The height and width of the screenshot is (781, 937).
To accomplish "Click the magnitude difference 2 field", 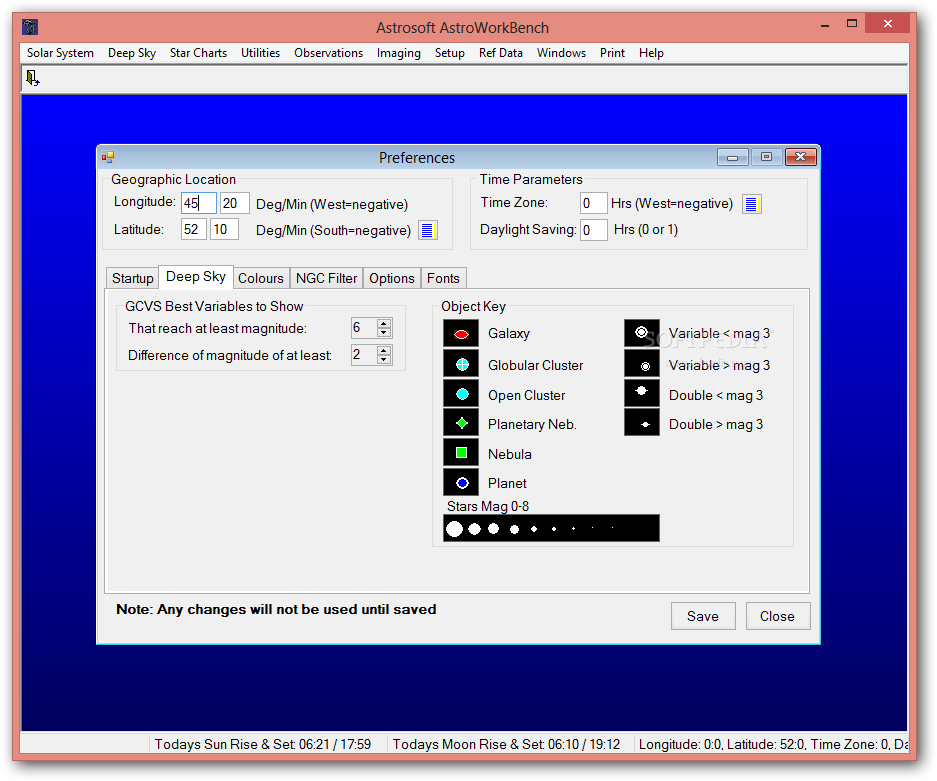I will click(364, 355).
